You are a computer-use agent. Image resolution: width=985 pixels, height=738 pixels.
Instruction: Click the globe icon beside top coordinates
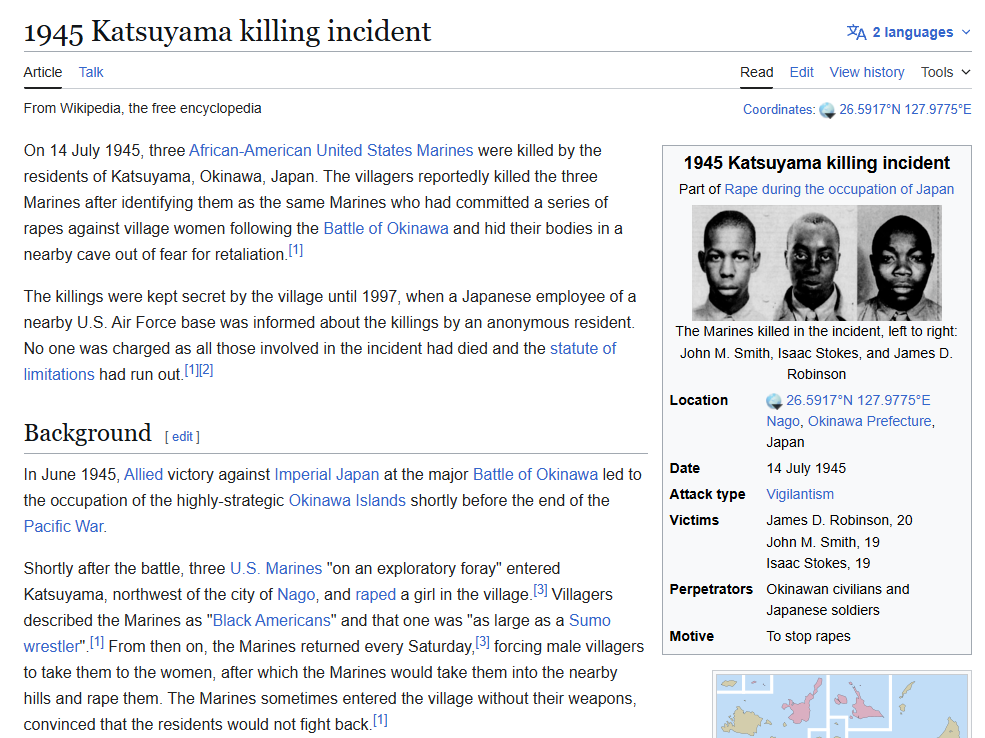[x=827, y=111]
